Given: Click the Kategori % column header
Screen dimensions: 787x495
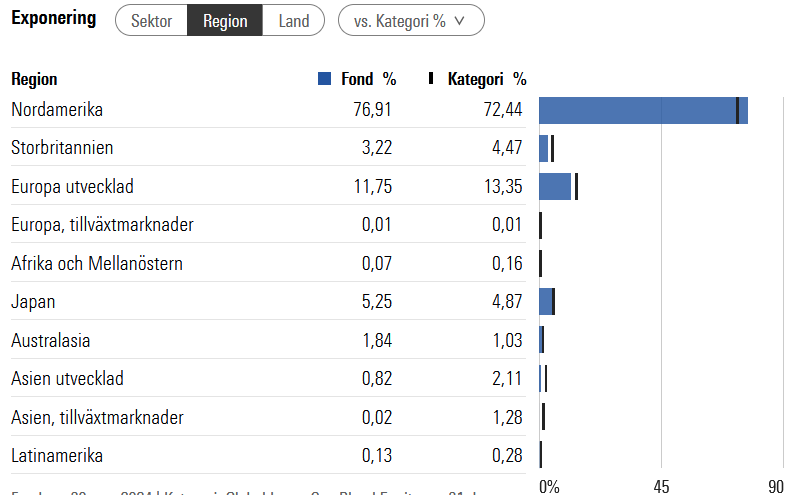Looking at the screenshot, I should 486,79.
